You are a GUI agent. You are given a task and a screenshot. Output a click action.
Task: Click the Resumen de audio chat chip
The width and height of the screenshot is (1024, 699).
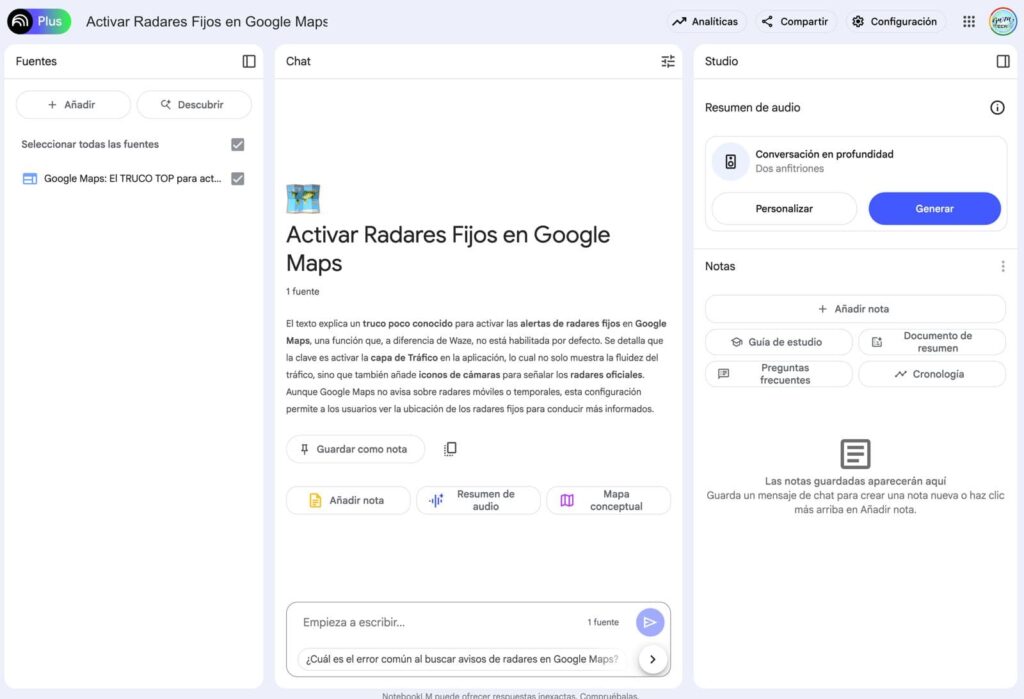[478, 500]
